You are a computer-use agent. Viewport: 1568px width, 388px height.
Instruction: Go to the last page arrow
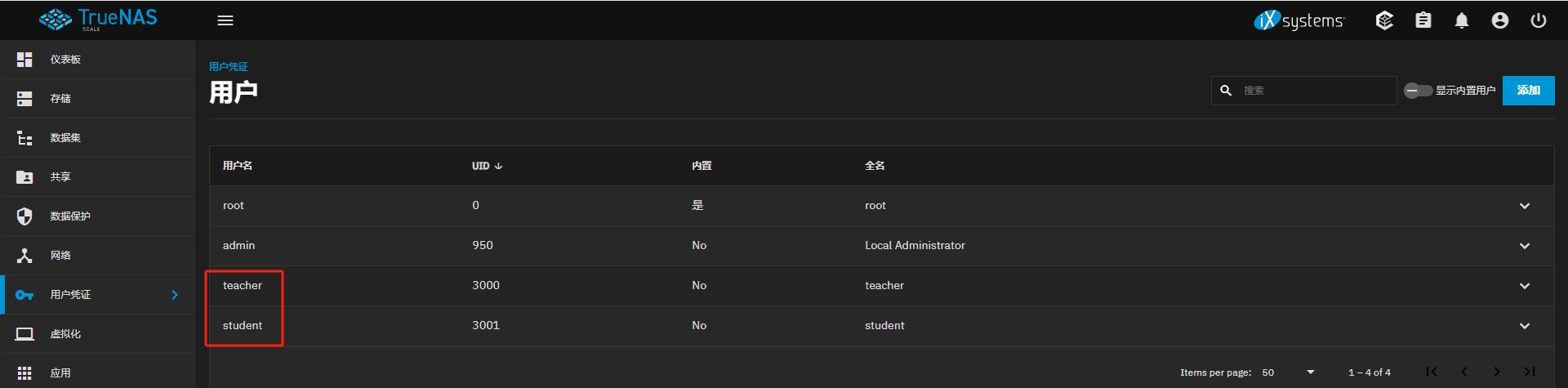point(1530,372)
